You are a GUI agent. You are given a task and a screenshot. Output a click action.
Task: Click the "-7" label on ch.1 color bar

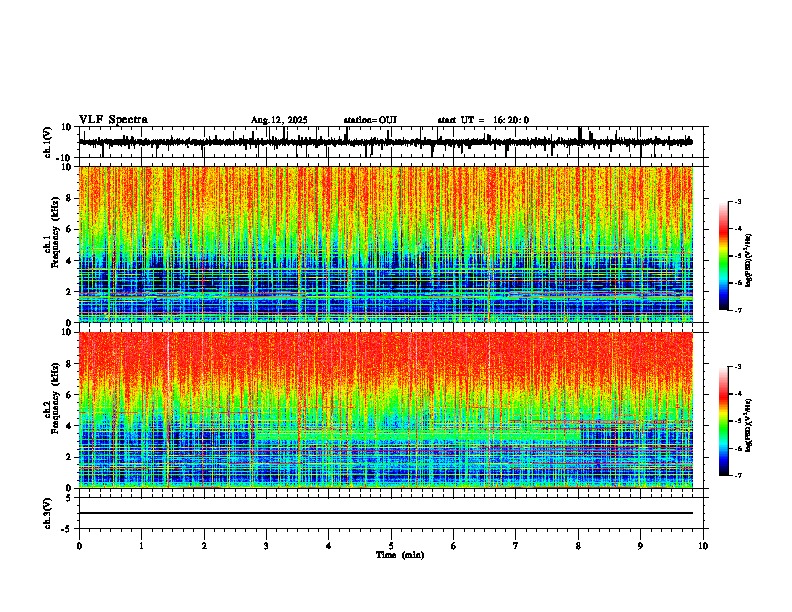point(738,310)
